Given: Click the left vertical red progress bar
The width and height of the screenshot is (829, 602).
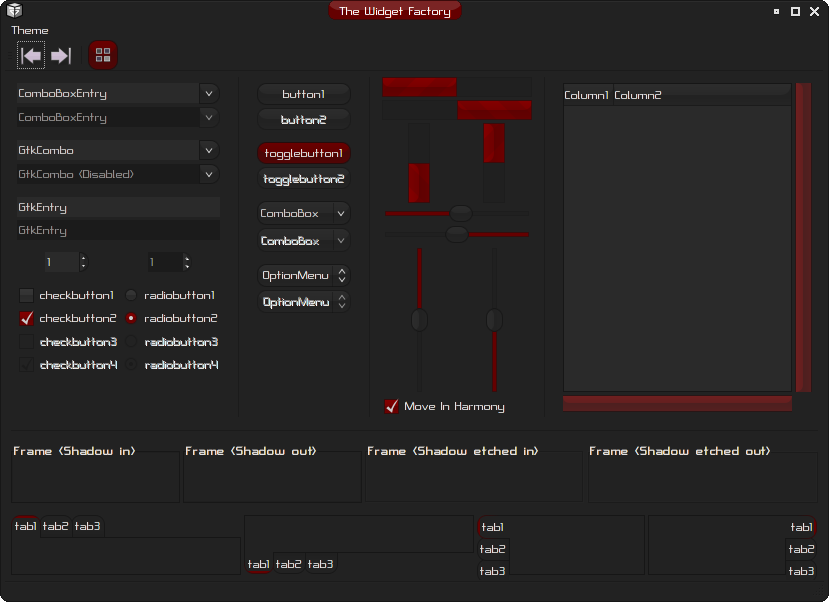Looking at the screenshot, I should [x=419, y=163].
